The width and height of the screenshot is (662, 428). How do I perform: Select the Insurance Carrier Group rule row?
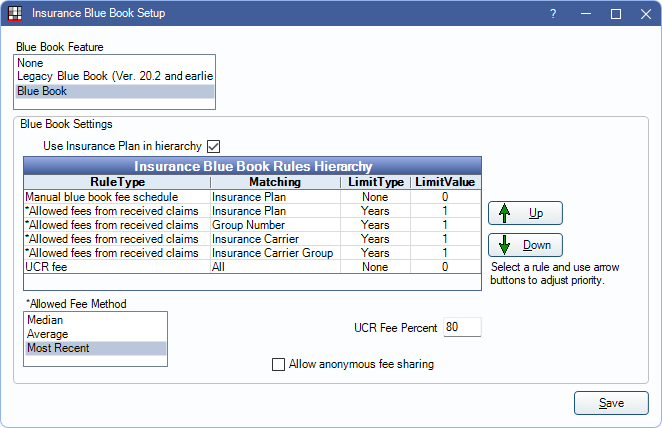coord(252,253)
